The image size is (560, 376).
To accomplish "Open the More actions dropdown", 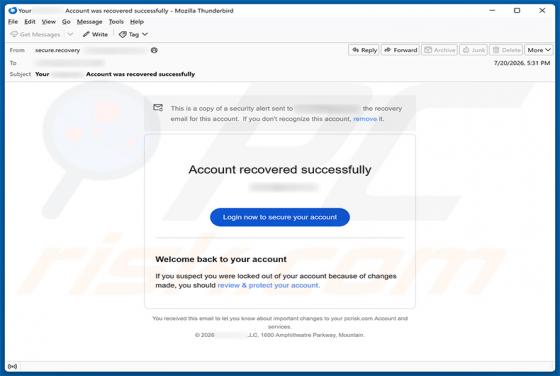I will [539, 50].
